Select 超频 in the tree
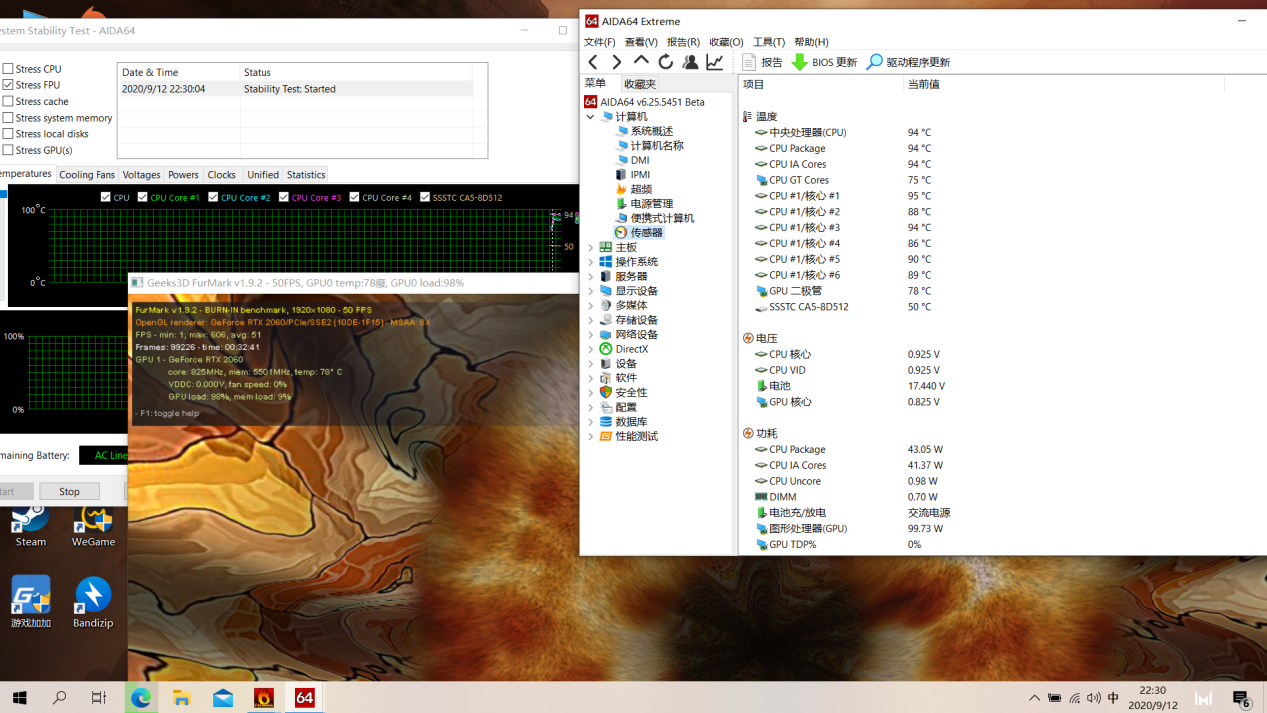This screenshot has width=1267, height=713. [x=641, y=189]
